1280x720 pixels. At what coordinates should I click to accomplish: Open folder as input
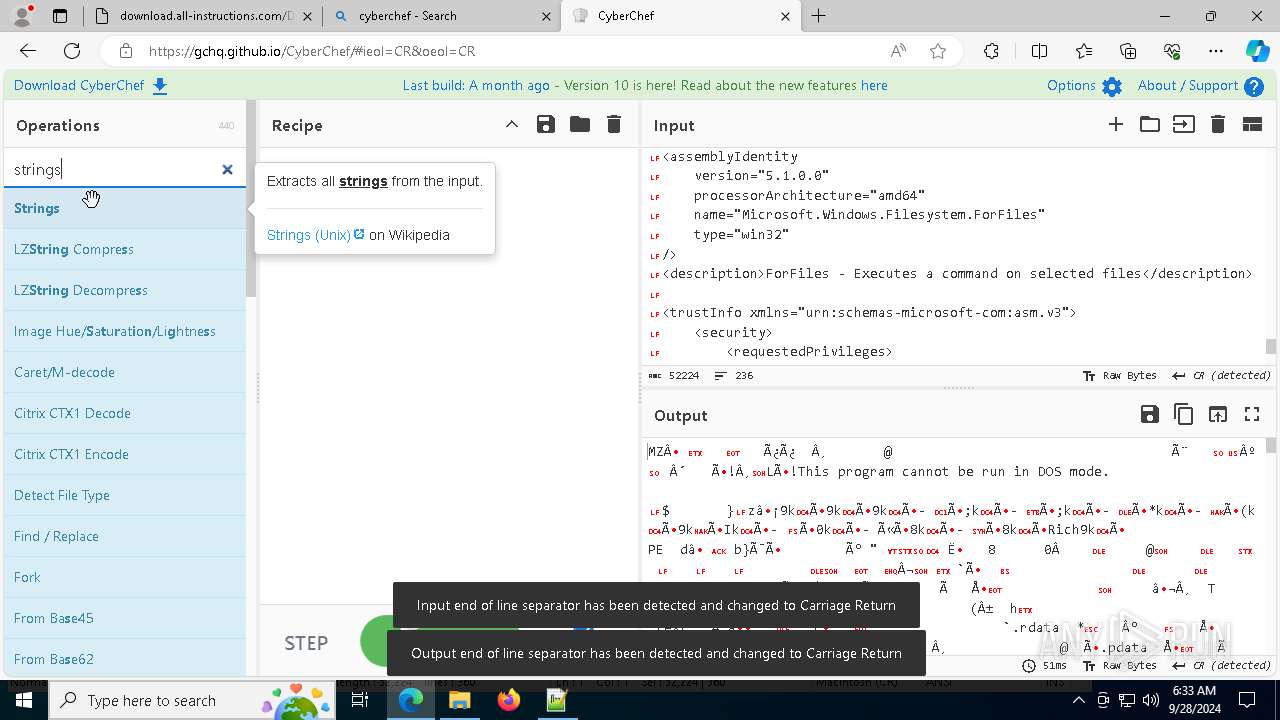point(1150,125)
